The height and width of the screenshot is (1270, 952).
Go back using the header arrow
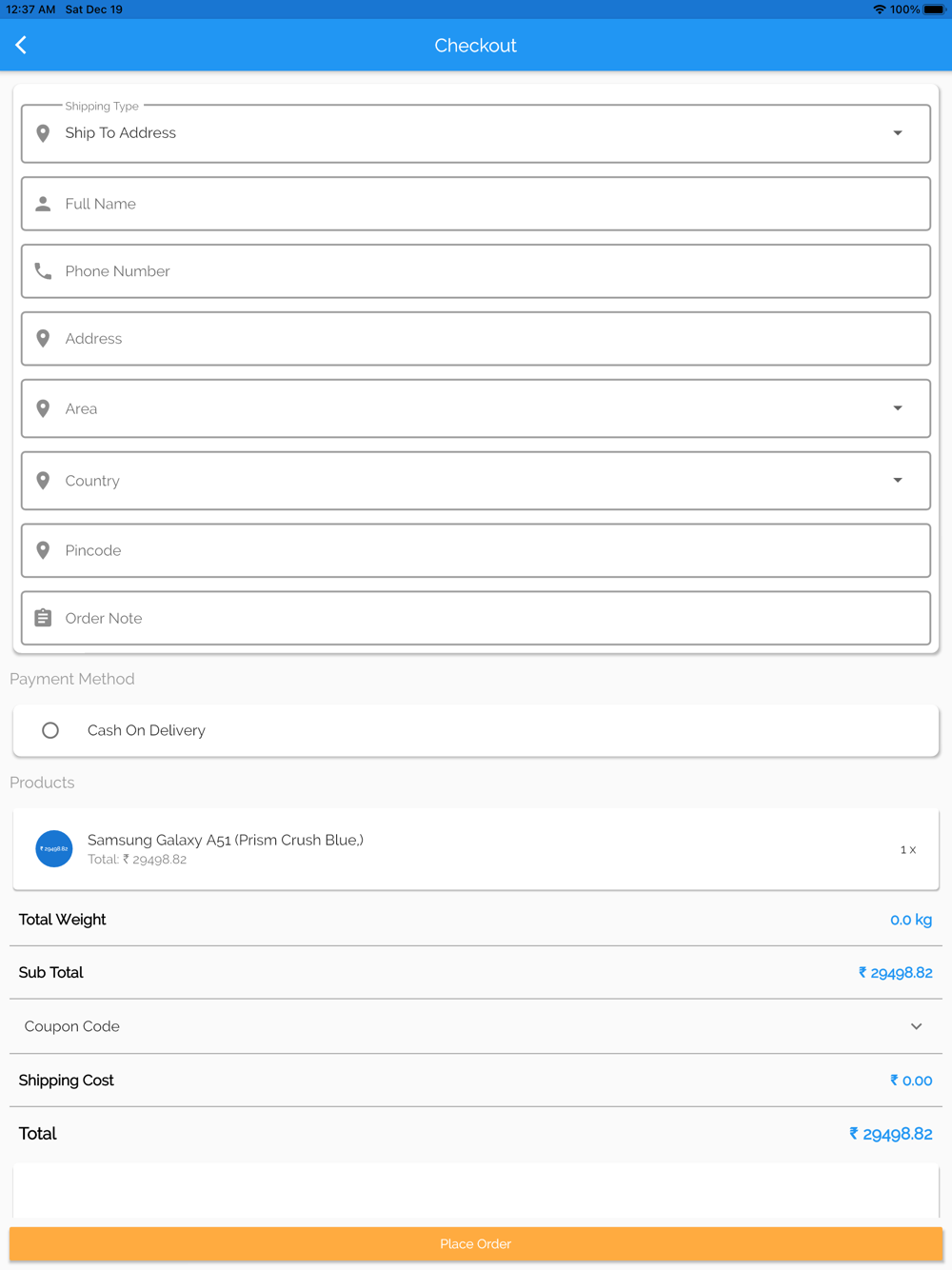tap(21, 45)
